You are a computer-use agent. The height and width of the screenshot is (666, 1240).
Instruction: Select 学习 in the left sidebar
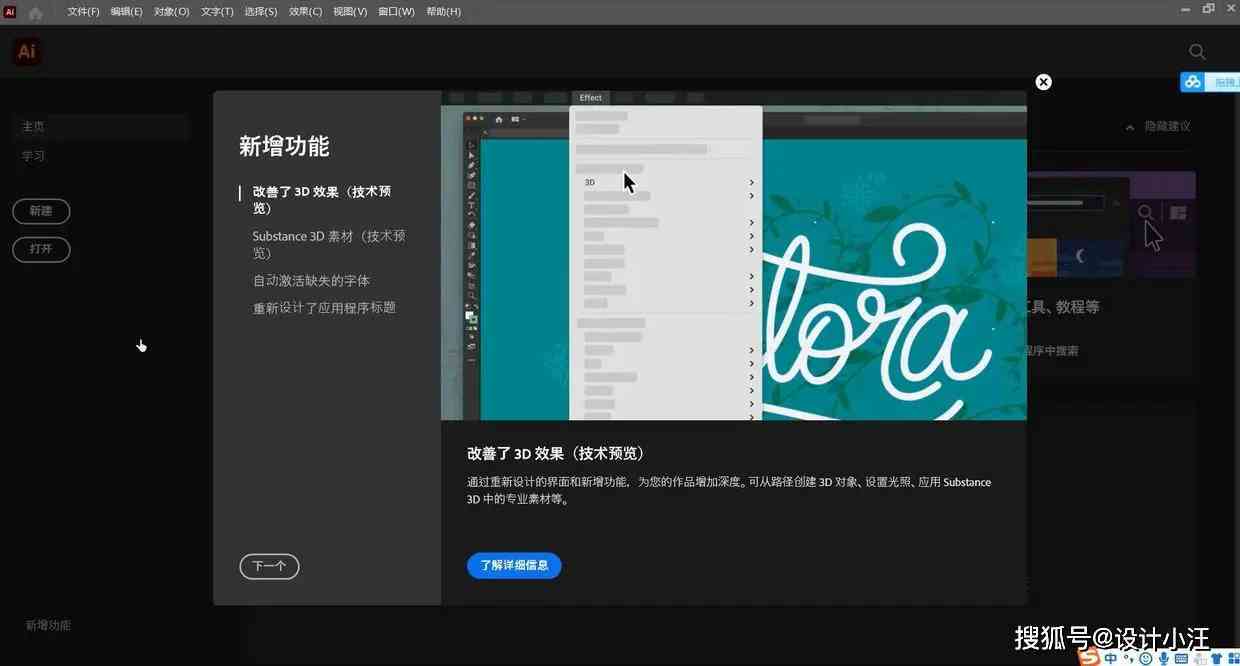34,156
